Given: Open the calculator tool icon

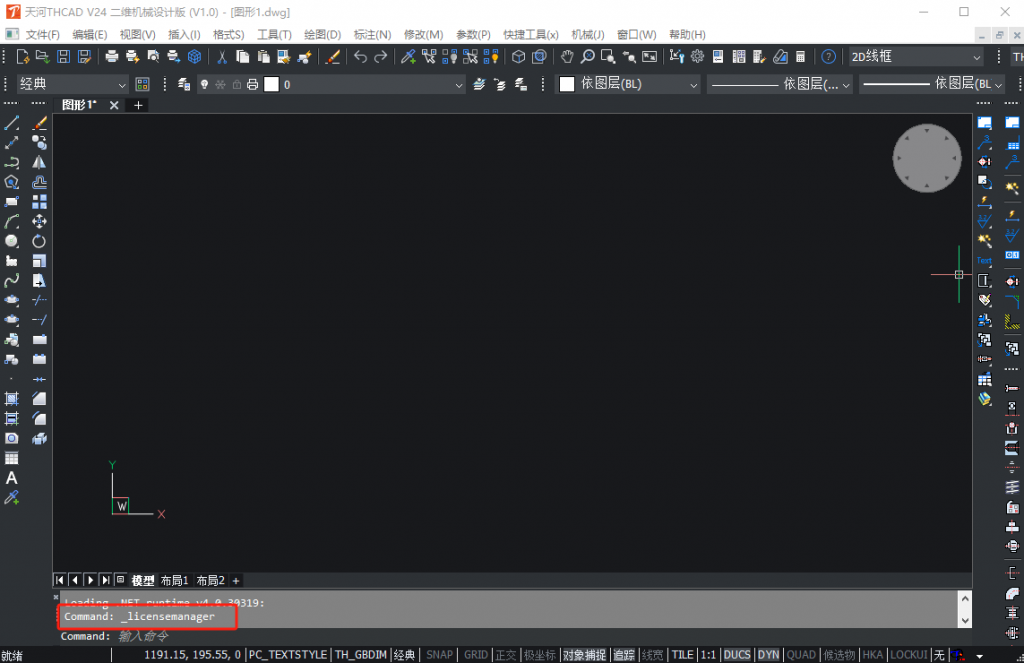Looking at the screenshot, I should click(800, 57).
